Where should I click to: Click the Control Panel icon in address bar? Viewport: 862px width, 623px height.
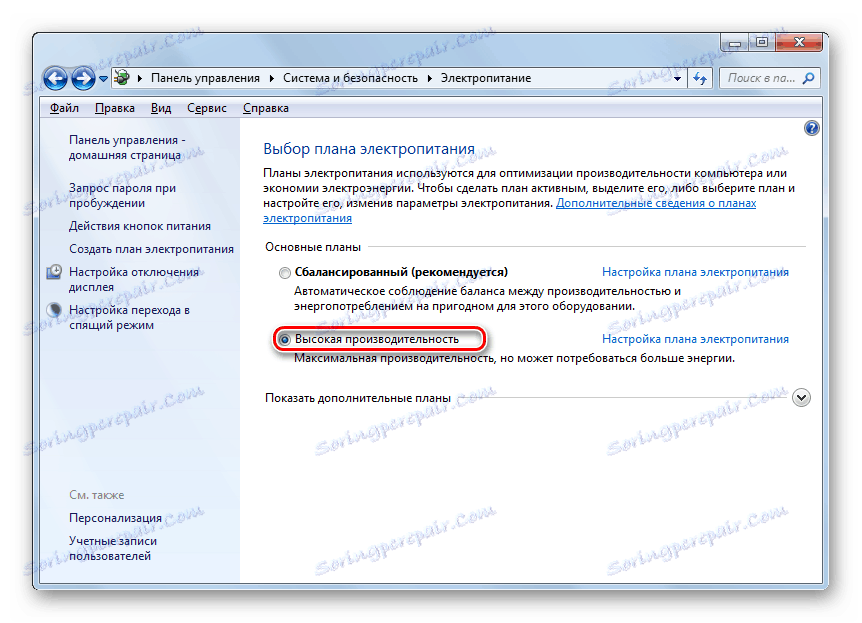(122, 78)
